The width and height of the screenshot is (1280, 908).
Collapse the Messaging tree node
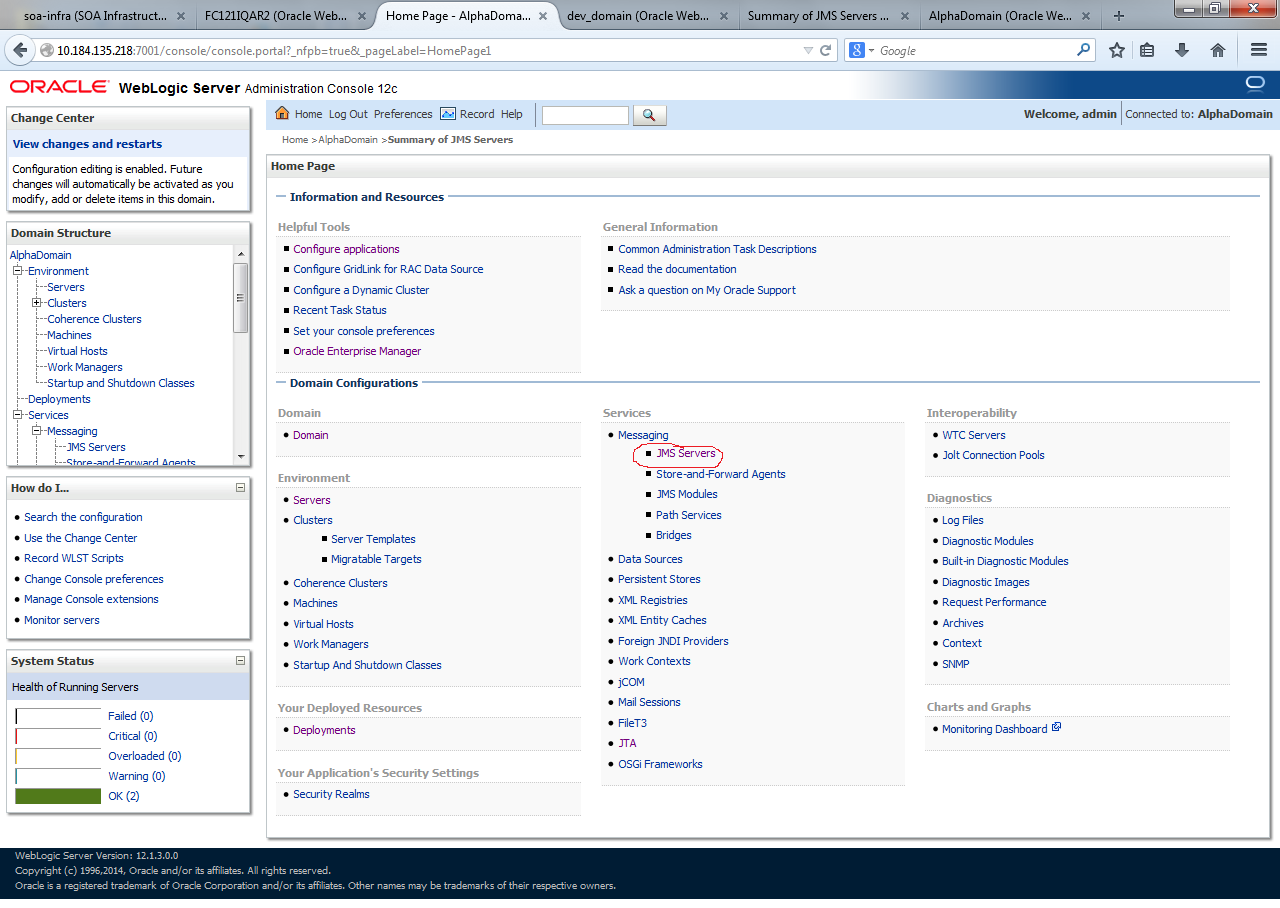[36, 431]
